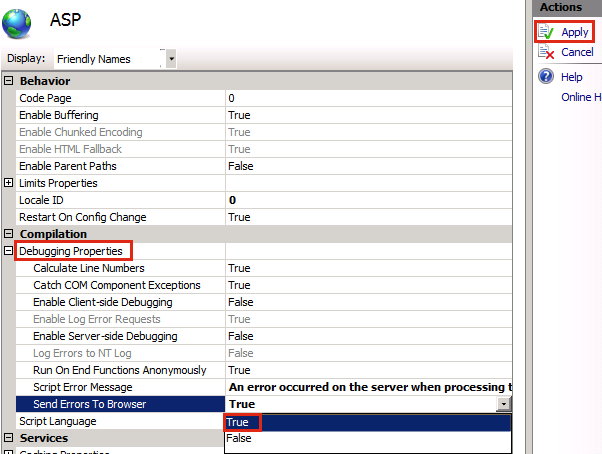The width and height of the screenshot is (602, 454).
Task: Select Run On End Functions Anonymously
Action: tap(119, 370)
